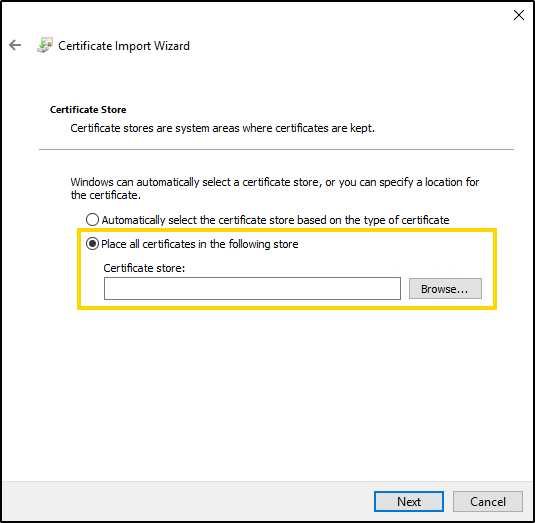Image resolution: width=535 pixels, height=523 pixels.
Task: Click the gray footer bar beside Next
Action: point(188,502)
